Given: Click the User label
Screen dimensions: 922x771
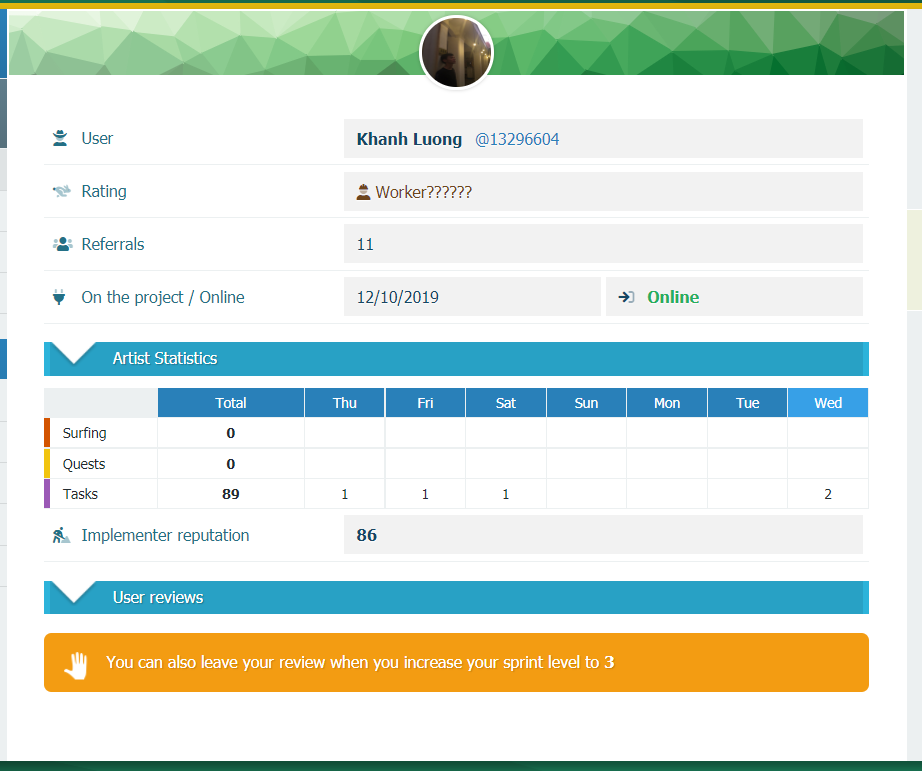Looking at the screenshot, I should (x=97, y=138).
